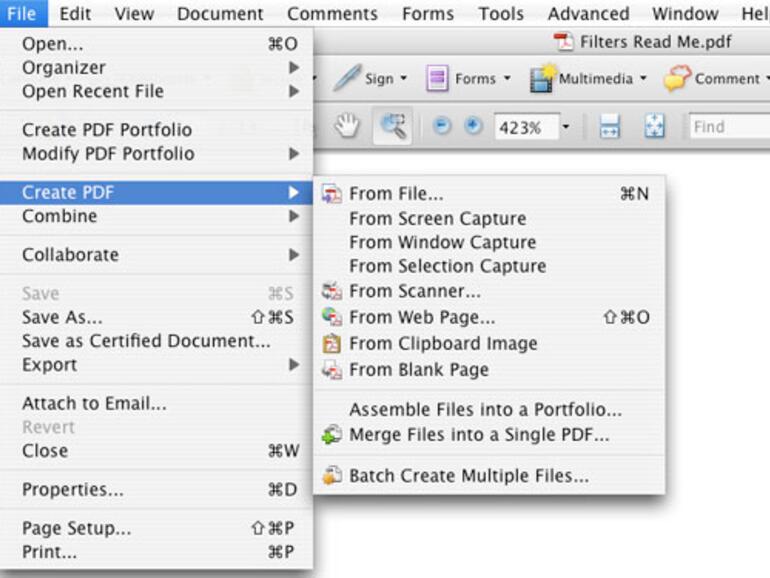Click the Fit Page icon
This screenshot has height=578, width=770.
(x=655, y=128)
